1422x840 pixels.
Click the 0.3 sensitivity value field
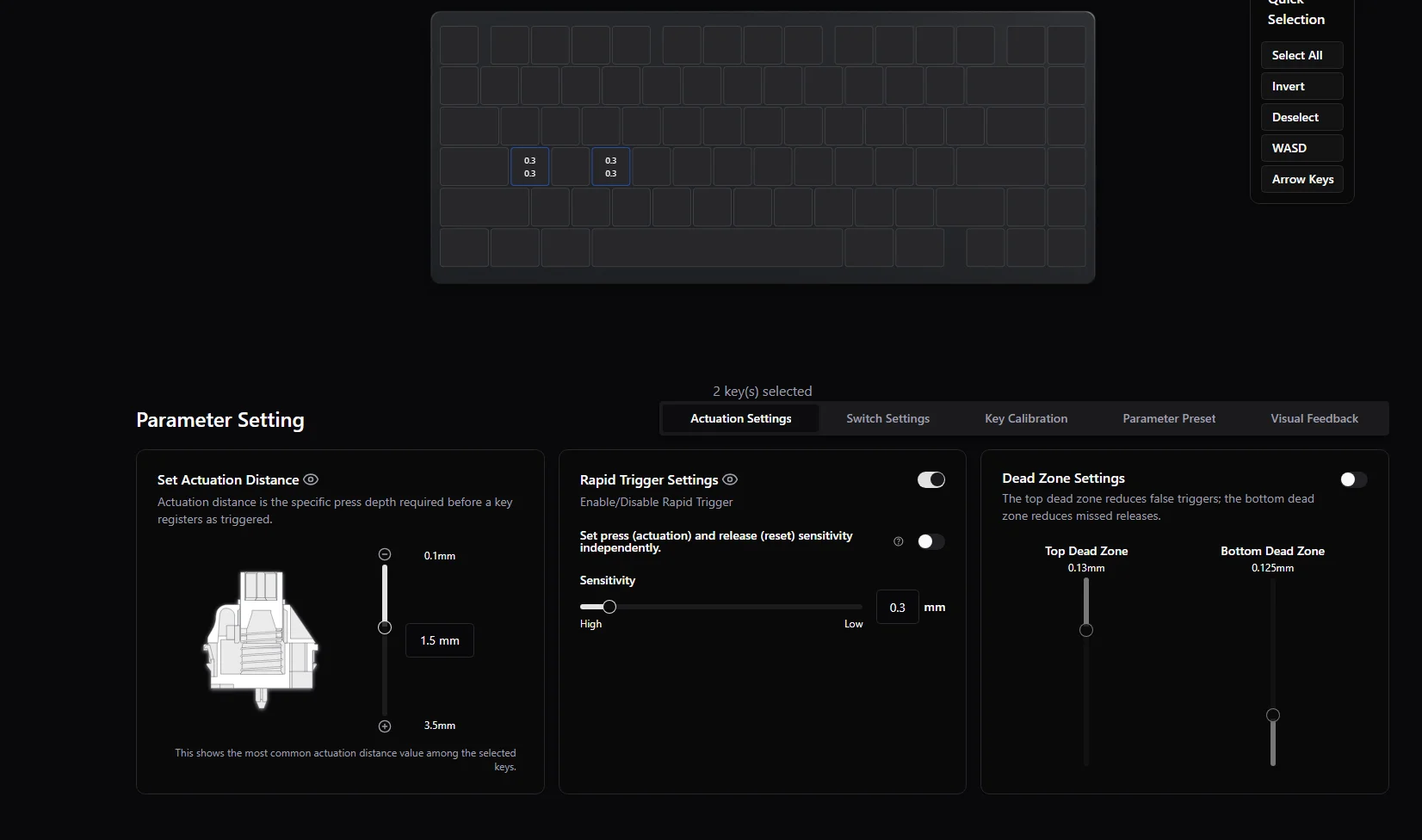[898, 607]
